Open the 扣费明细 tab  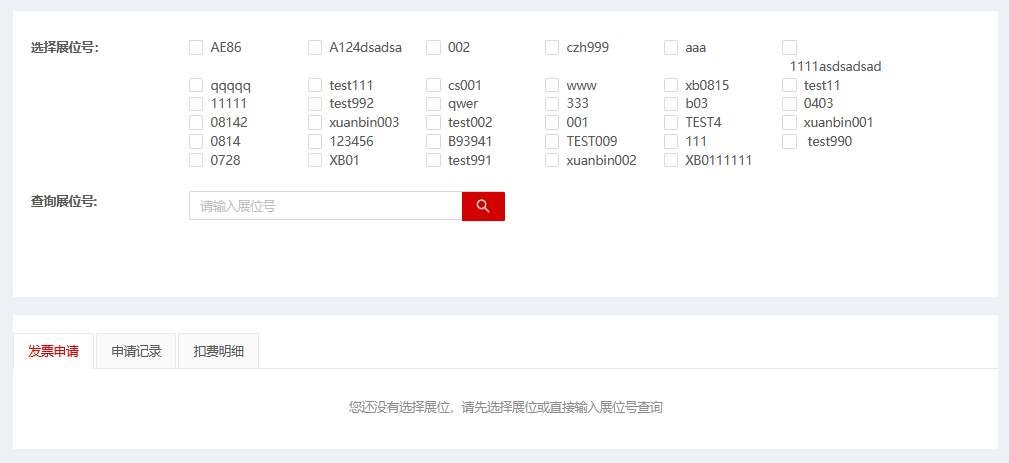(218, 351)
